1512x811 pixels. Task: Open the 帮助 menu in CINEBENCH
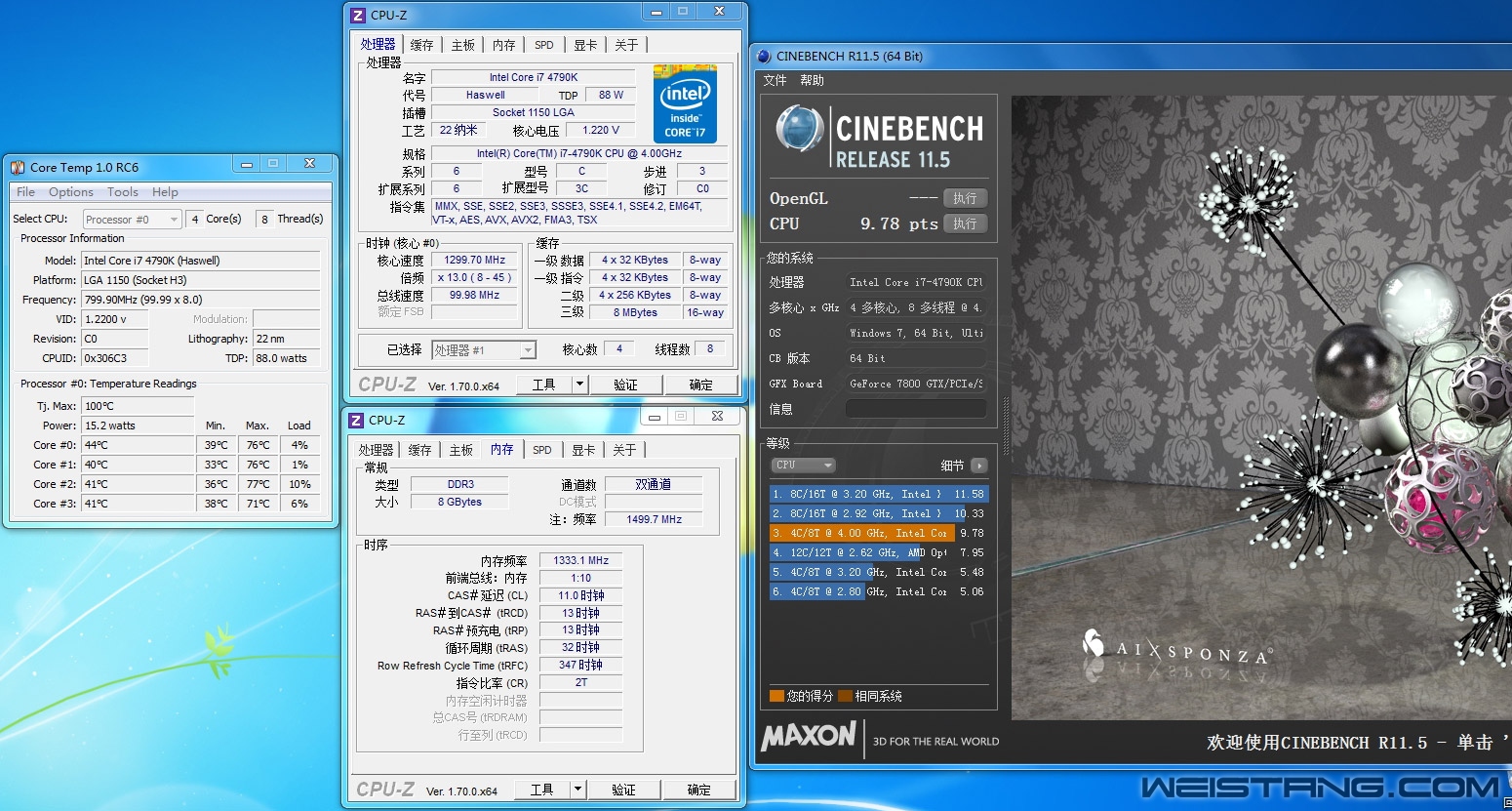point(812,80)
